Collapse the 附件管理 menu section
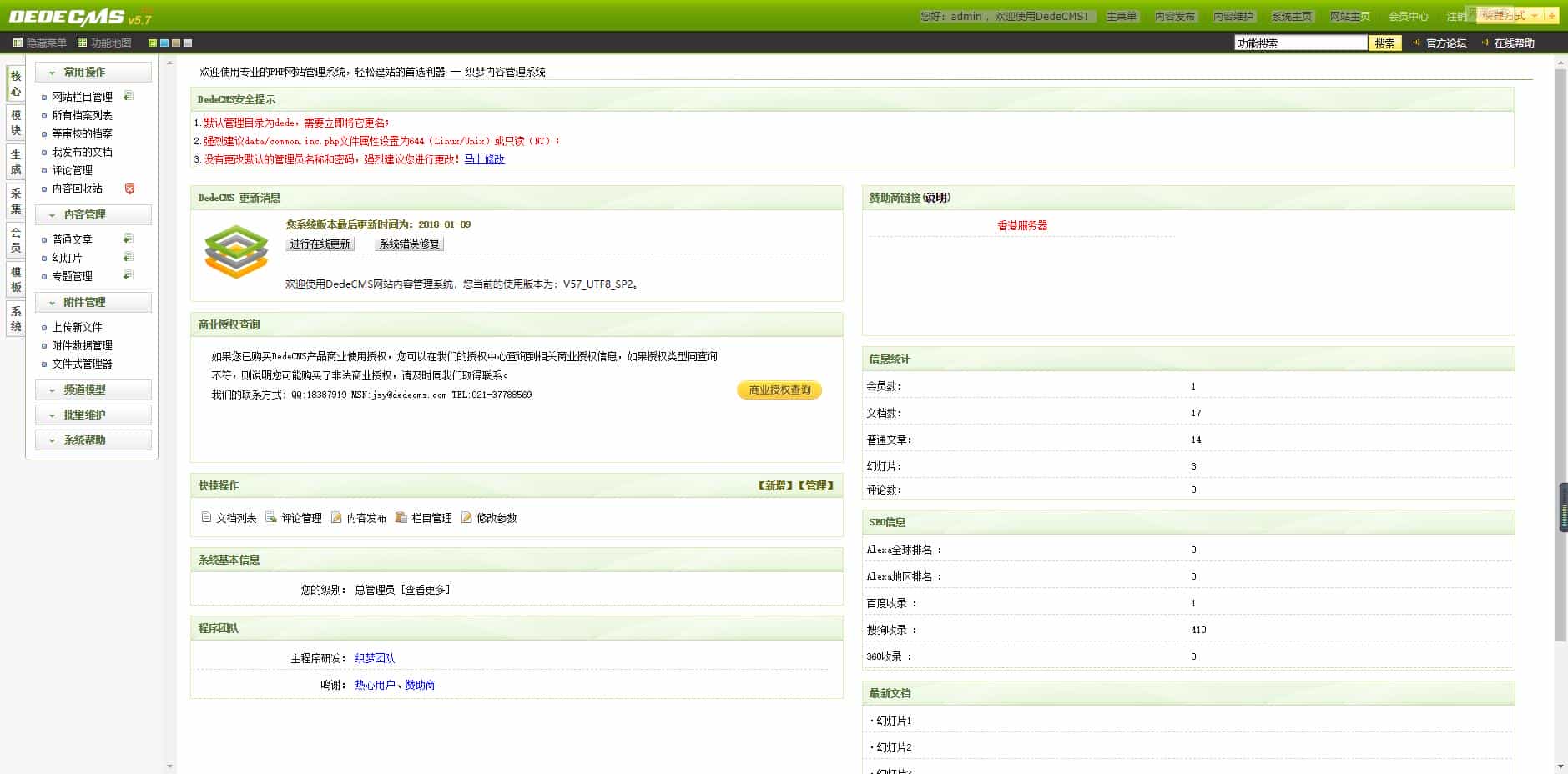 93,302
